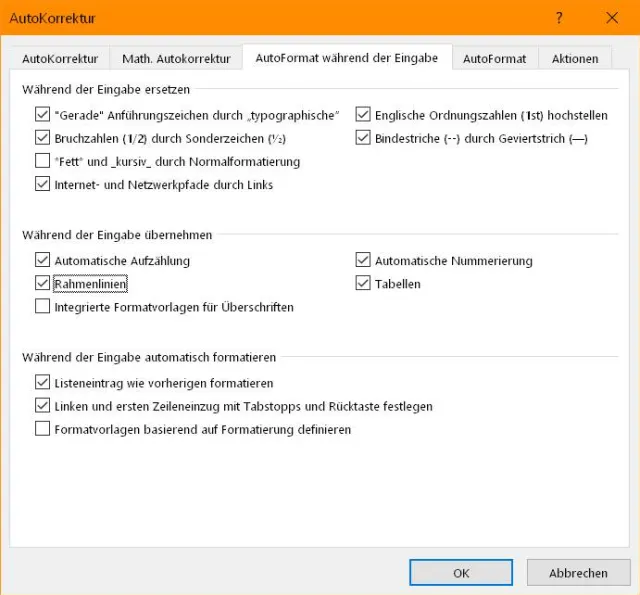Image resolution: width=640 pixels, height=595 pixels.
Task: Uncheck Bindestriche durch Geviertstrich
Action: pyautogui.click(x=363, y=138)
